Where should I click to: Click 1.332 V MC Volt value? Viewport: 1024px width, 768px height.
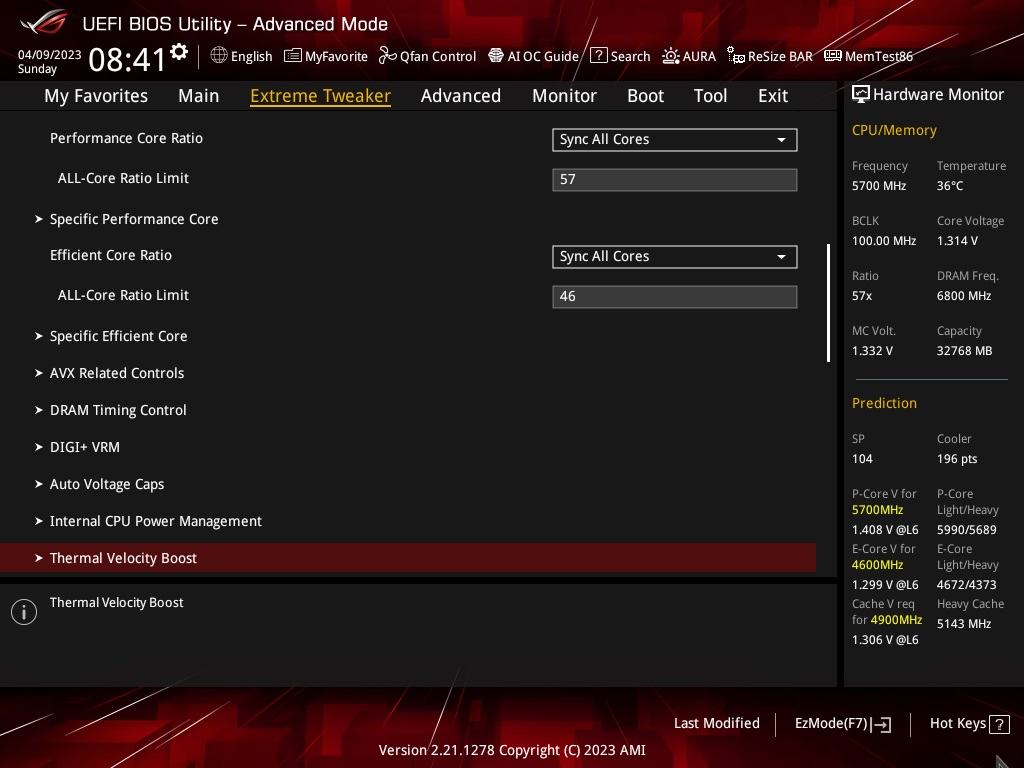872,351
